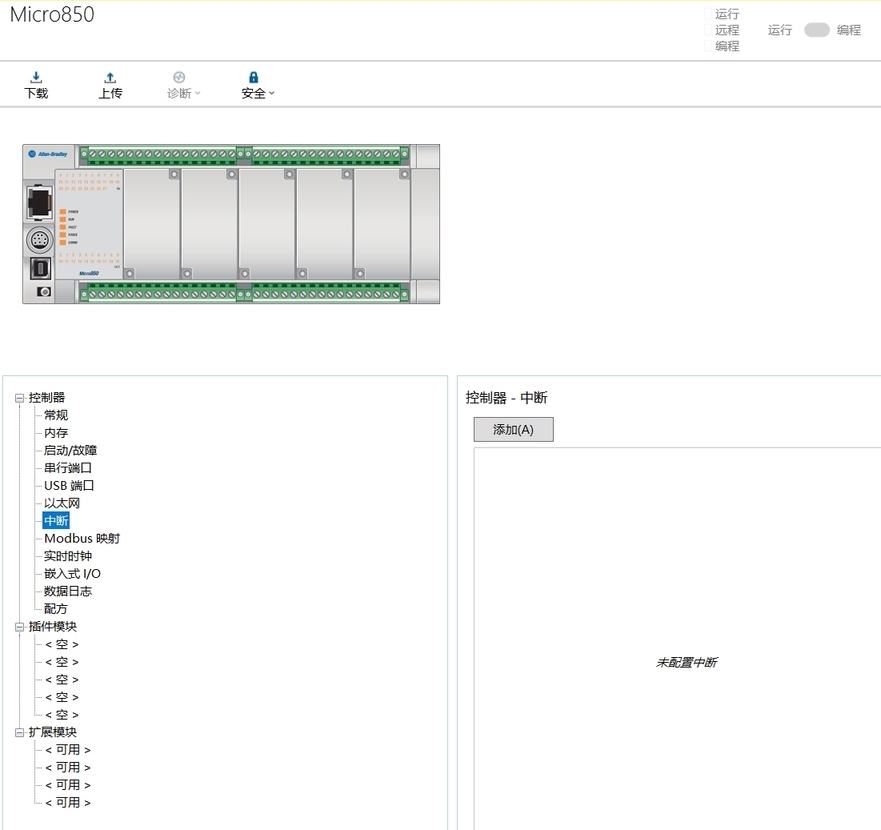The height and width of the screenshot is (830, 881).
Task: Select the last < 可用 > expansion slot
Action: [x=68, y=802]
